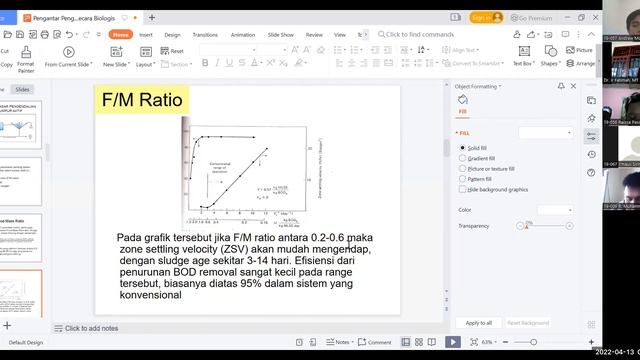This screenshot has width=640, height=360.
Task: Reset the slide layout
Action: coord(172,51)
